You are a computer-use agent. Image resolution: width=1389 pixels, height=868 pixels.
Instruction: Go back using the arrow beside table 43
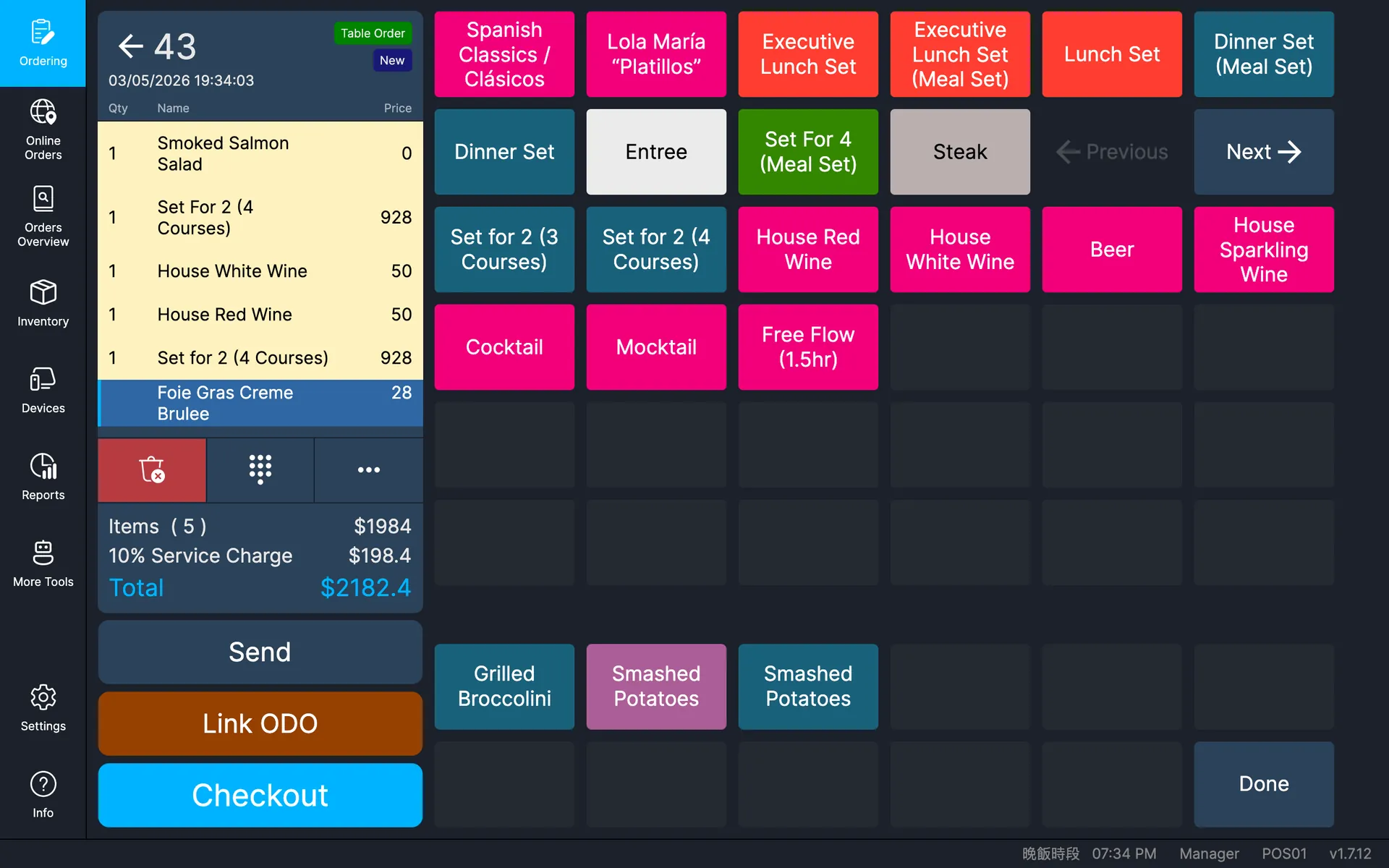[131, 46]
